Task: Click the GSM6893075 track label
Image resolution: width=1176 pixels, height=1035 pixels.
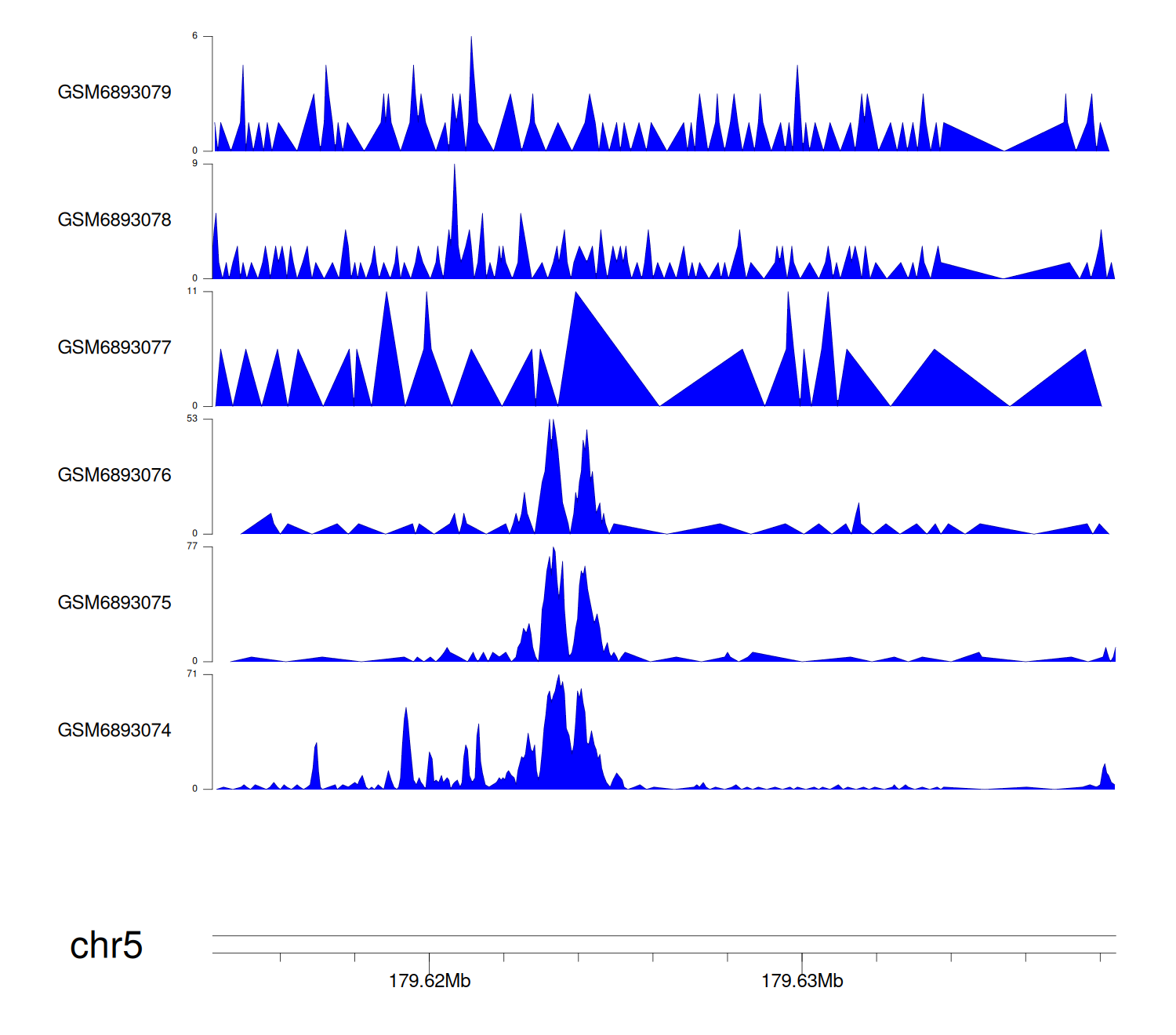Action: [114, 603]
